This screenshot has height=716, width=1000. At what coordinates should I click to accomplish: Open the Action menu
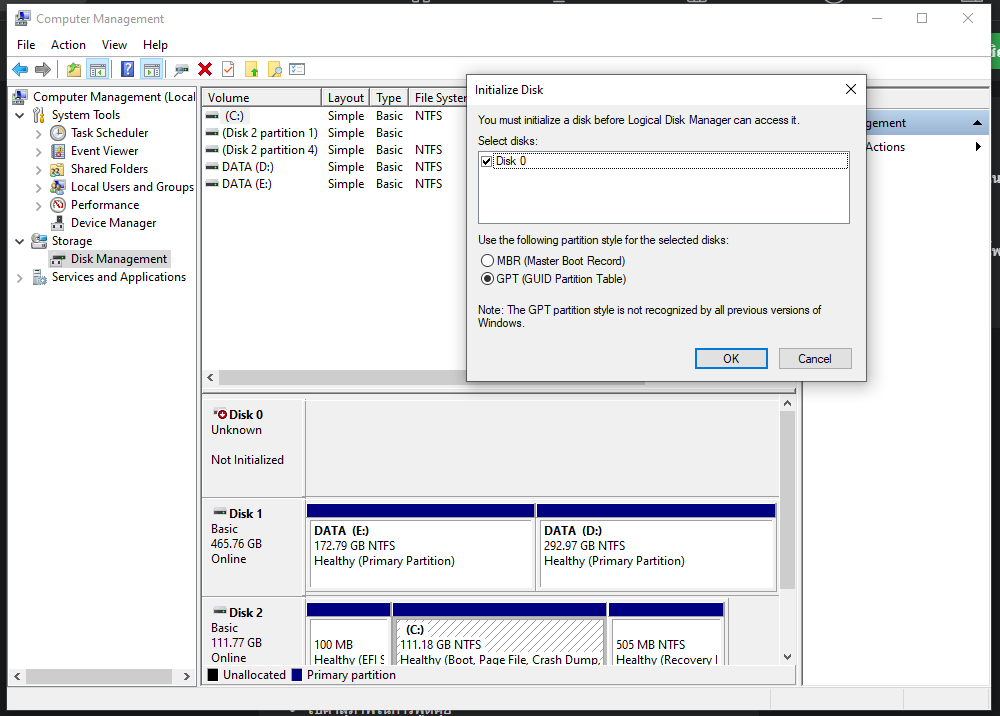68,45
